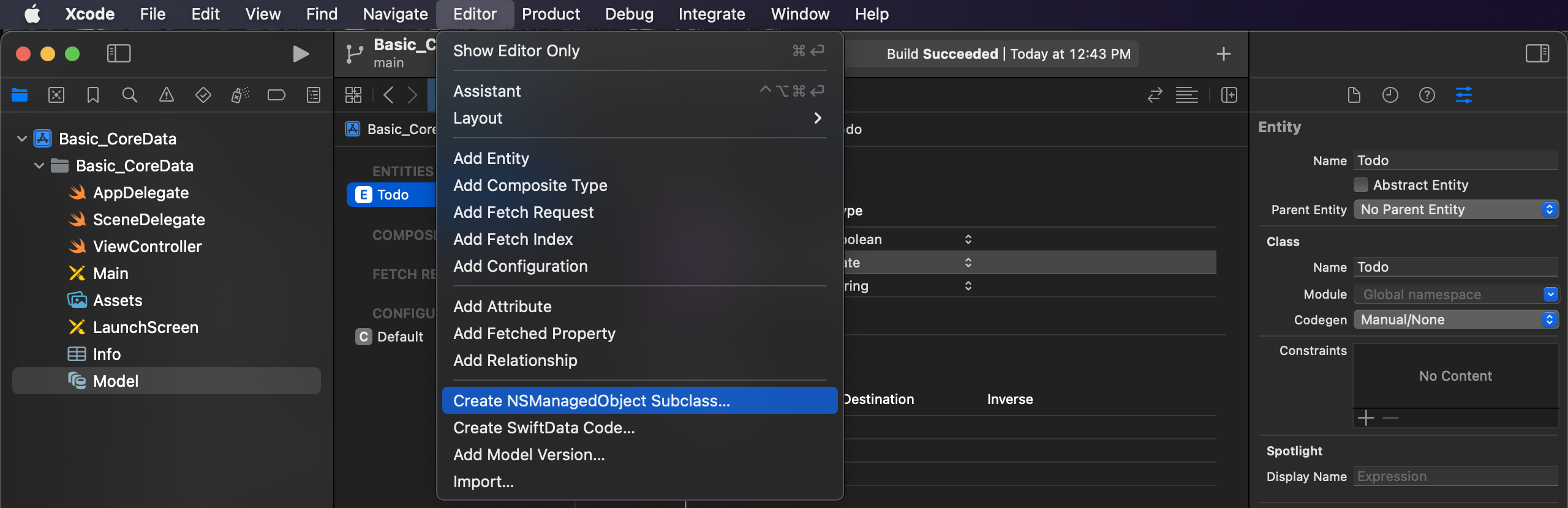
Task: Toggle the inspector panel icon
Action: tap(1537, 54)
